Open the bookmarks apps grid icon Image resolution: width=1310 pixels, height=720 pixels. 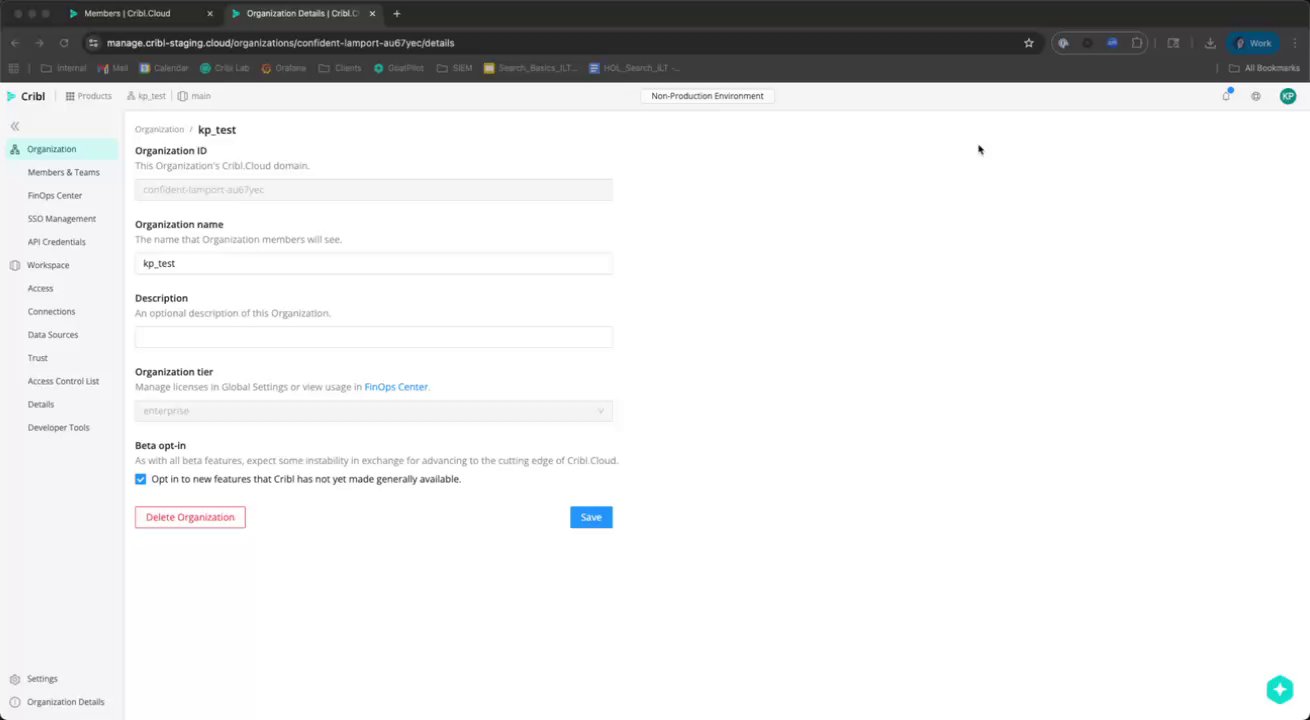tap(14, 68)
